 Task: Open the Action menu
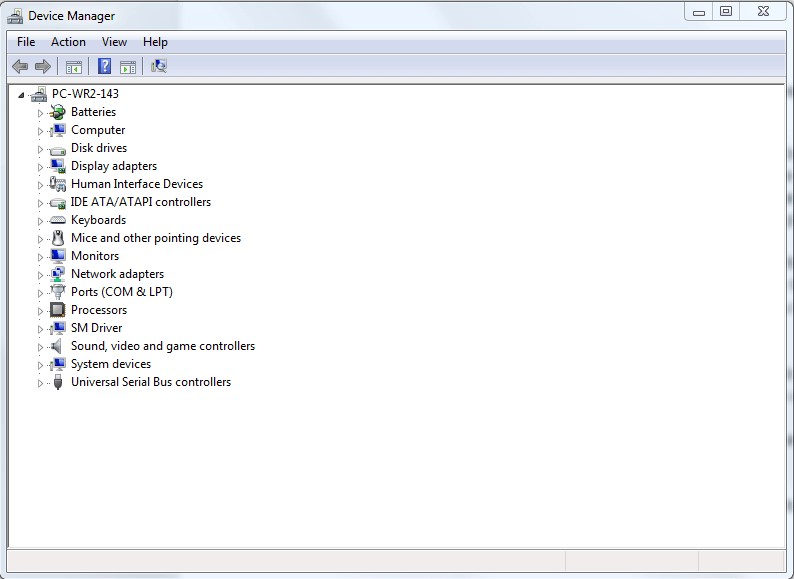pyautogui.click(x=68, y=42)
